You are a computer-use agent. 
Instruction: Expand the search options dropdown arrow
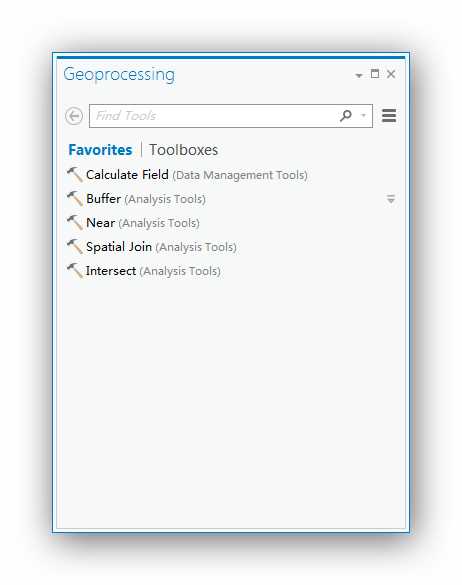click(363, 116)
